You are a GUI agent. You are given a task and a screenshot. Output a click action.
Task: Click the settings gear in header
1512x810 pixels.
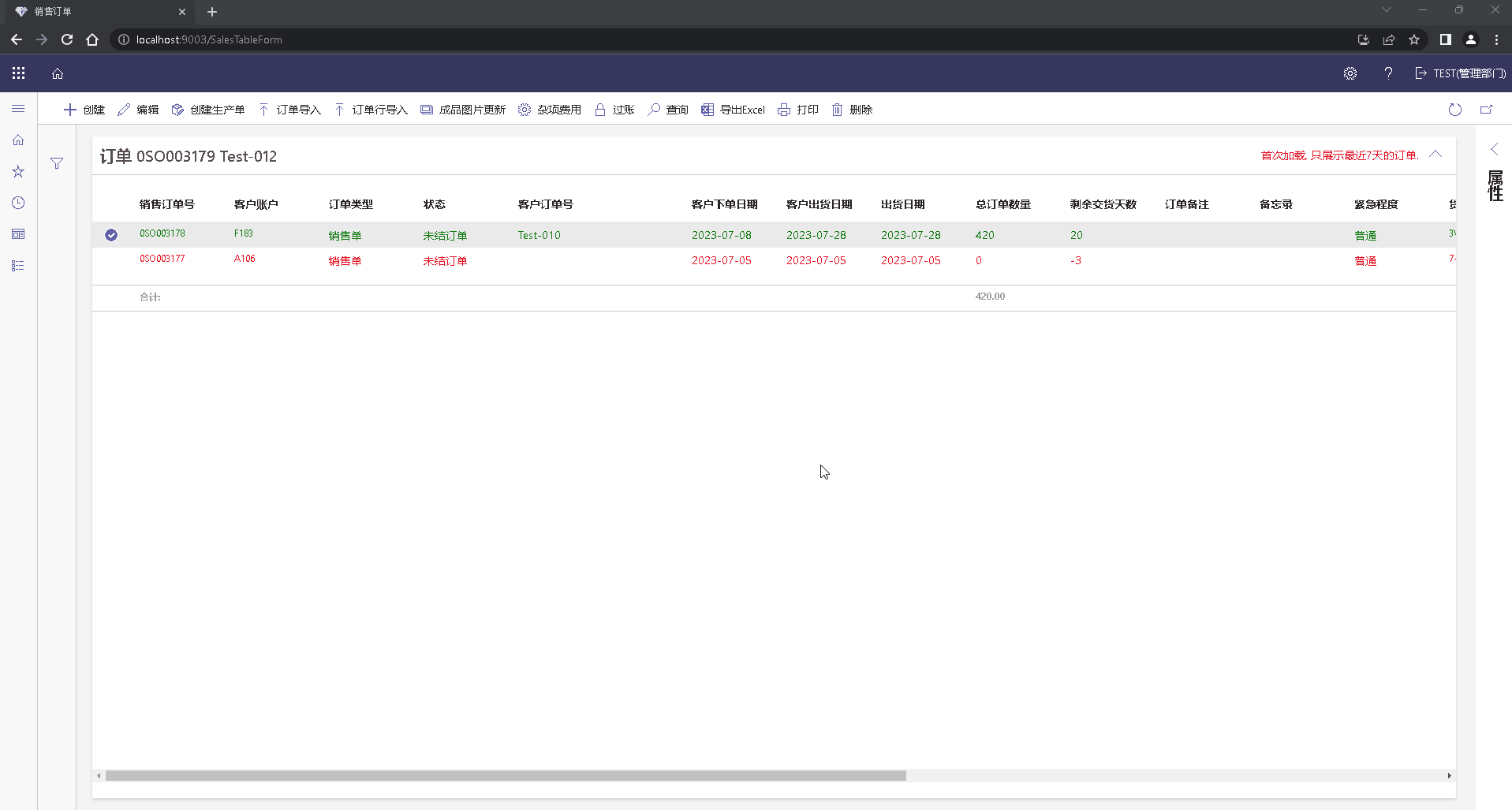(1350, 73)
